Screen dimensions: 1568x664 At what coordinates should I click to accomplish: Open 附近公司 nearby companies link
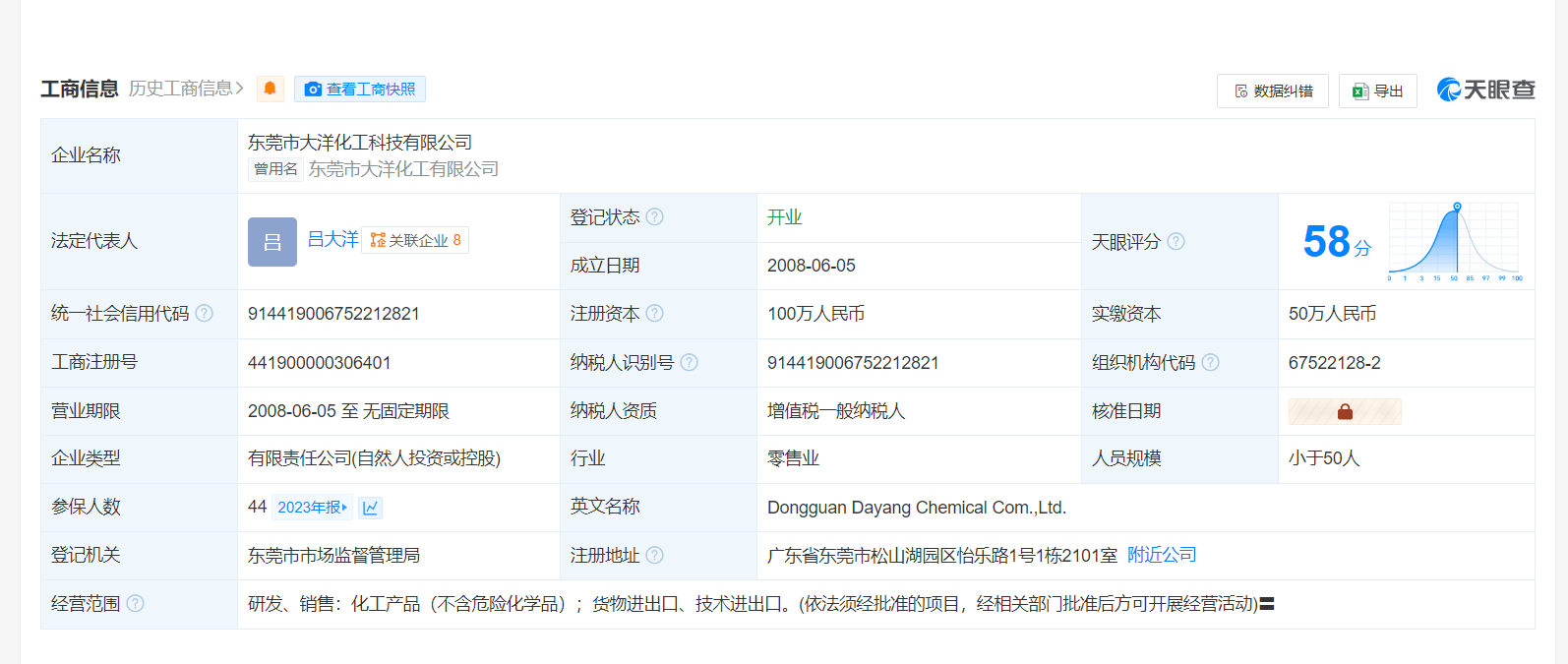[1162, 555]
